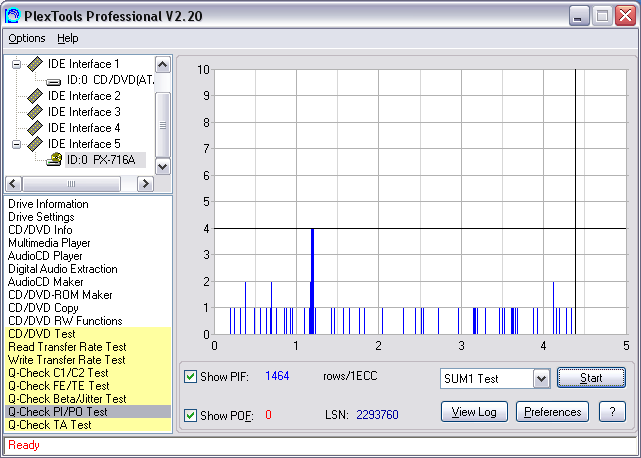The height and width of the screenshot is (458, 641).
Task: Click the IDE Interface 4 chip icon
Action: (35, 128)
